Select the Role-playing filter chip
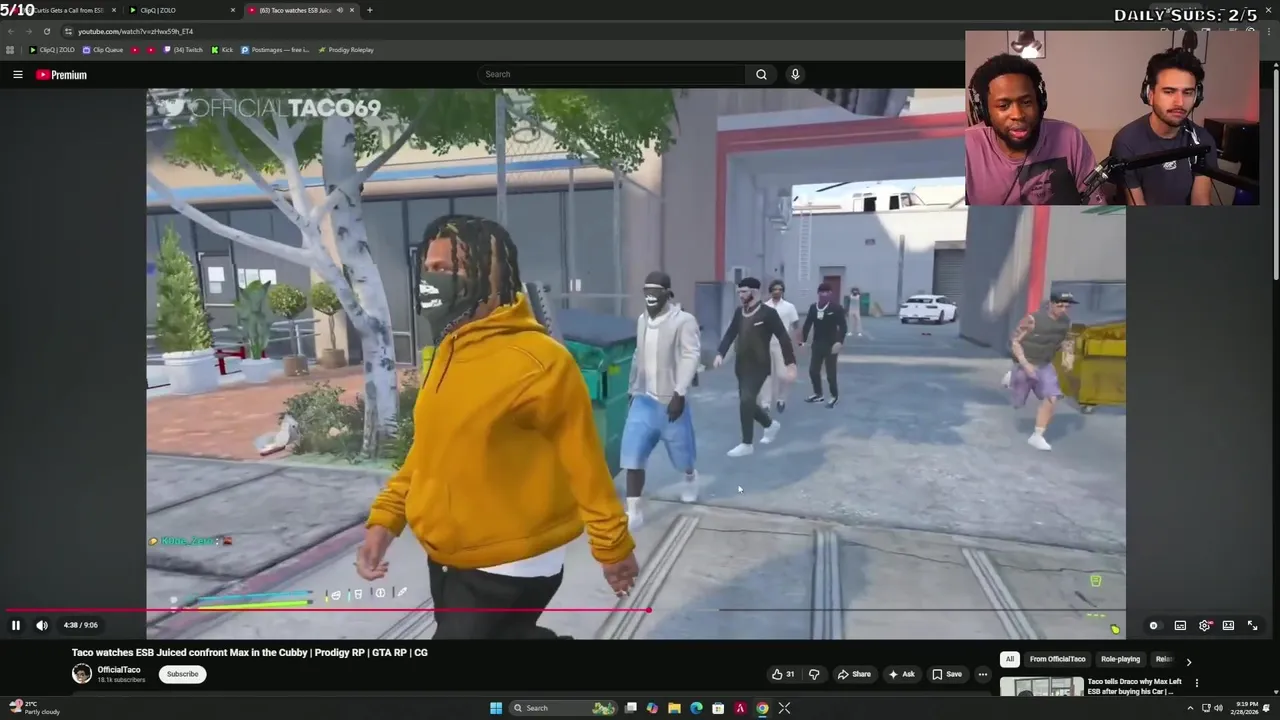This screenshot has width=1280, height=720. pos(1120,659)
